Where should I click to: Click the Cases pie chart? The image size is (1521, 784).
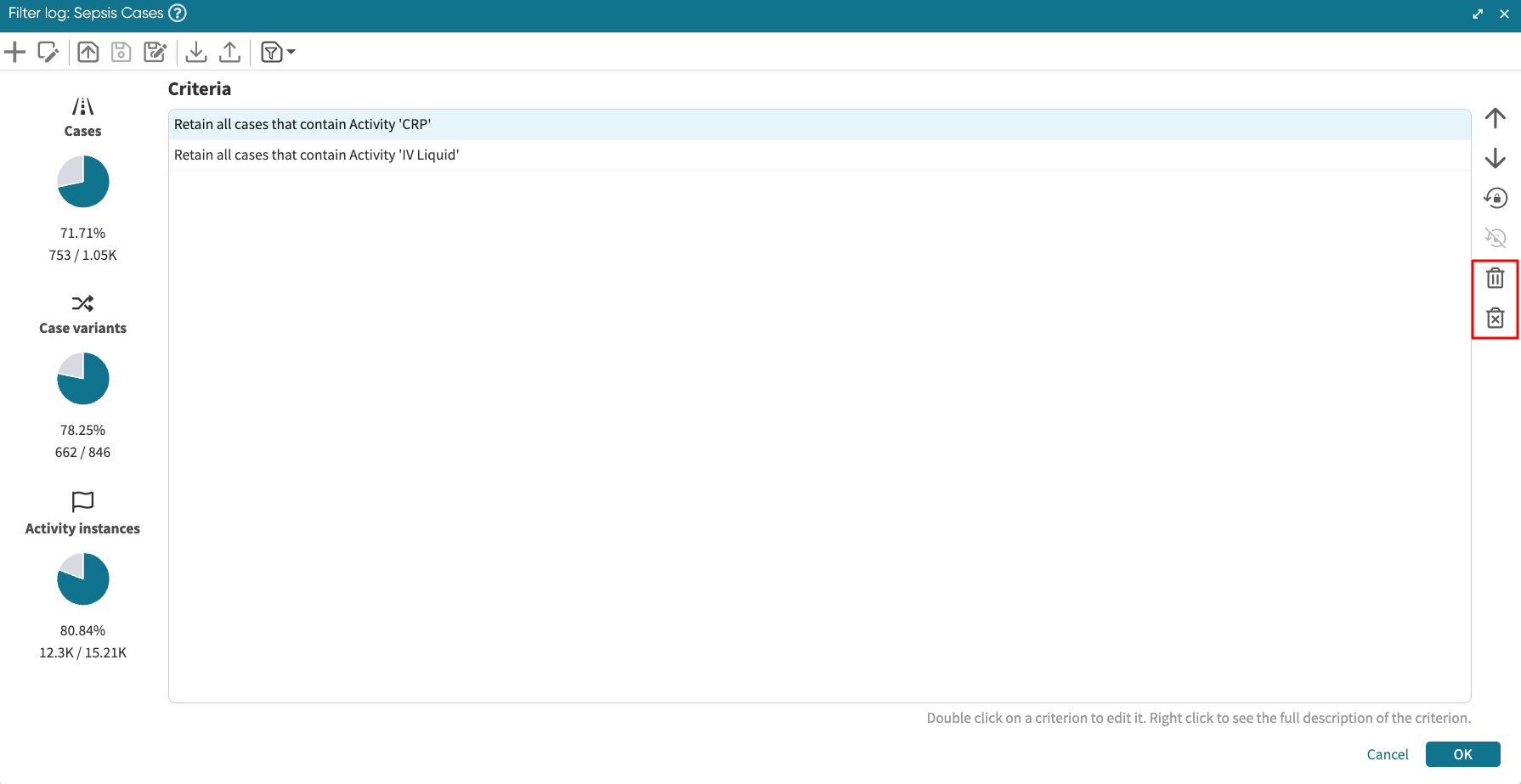(x=83, y=182)
